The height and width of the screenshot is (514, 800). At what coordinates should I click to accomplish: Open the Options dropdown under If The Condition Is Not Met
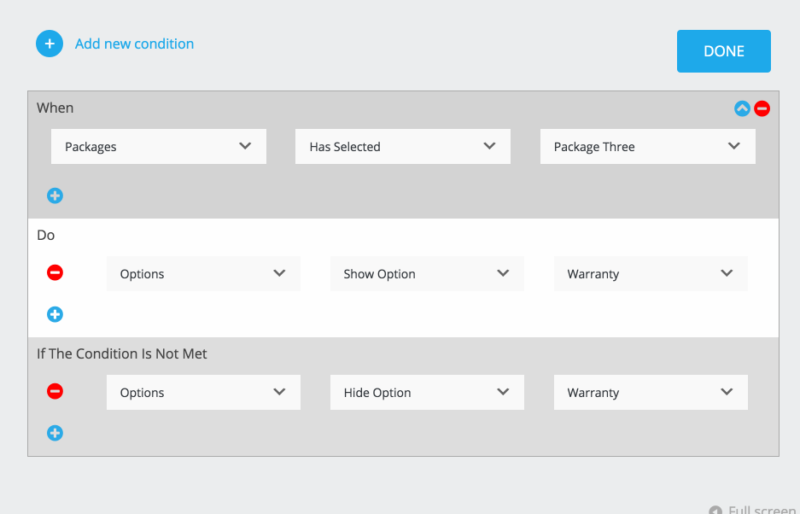[204, 393]
